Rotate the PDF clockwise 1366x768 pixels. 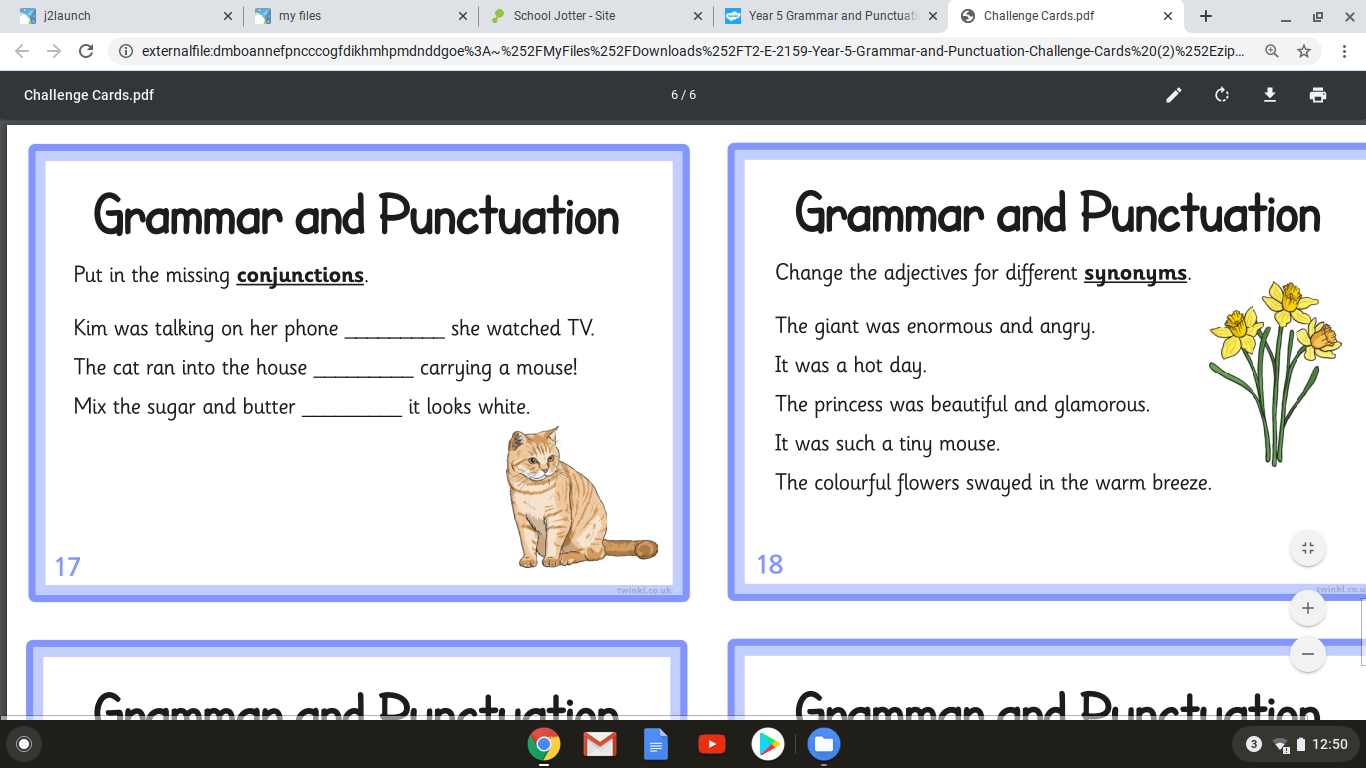pos(1222,95)
